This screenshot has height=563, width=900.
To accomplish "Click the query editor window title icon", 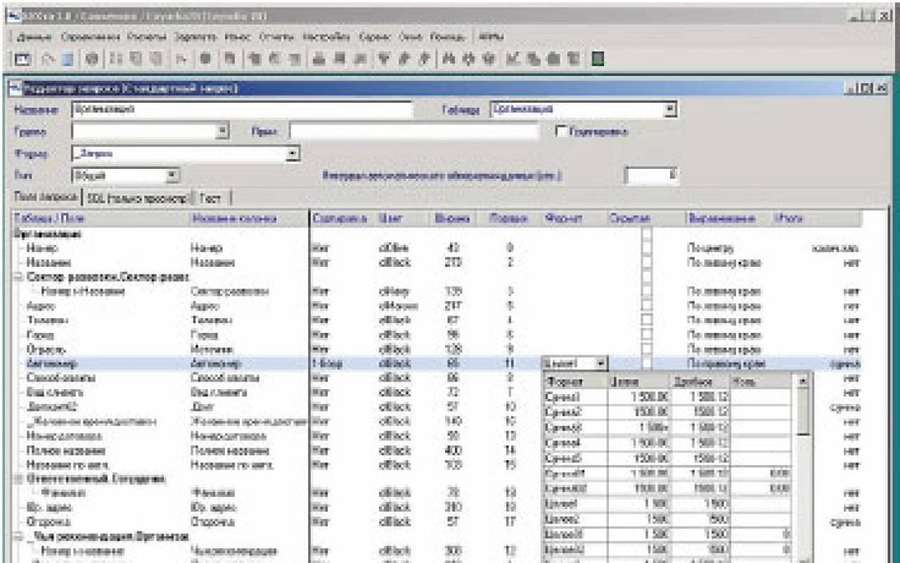I will pyautogui.click(x=13, y=89).
